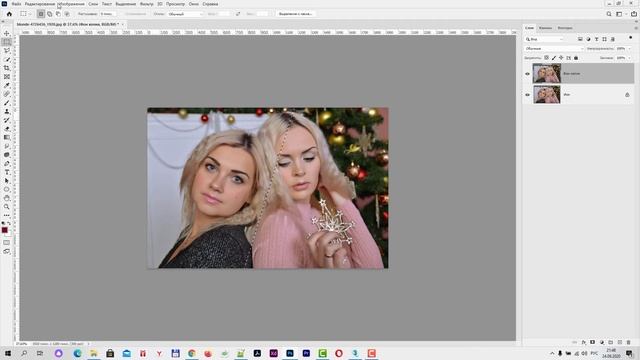The image size is (640, 360).
Task: Select the Hand tool
Action: coord(7,198)
